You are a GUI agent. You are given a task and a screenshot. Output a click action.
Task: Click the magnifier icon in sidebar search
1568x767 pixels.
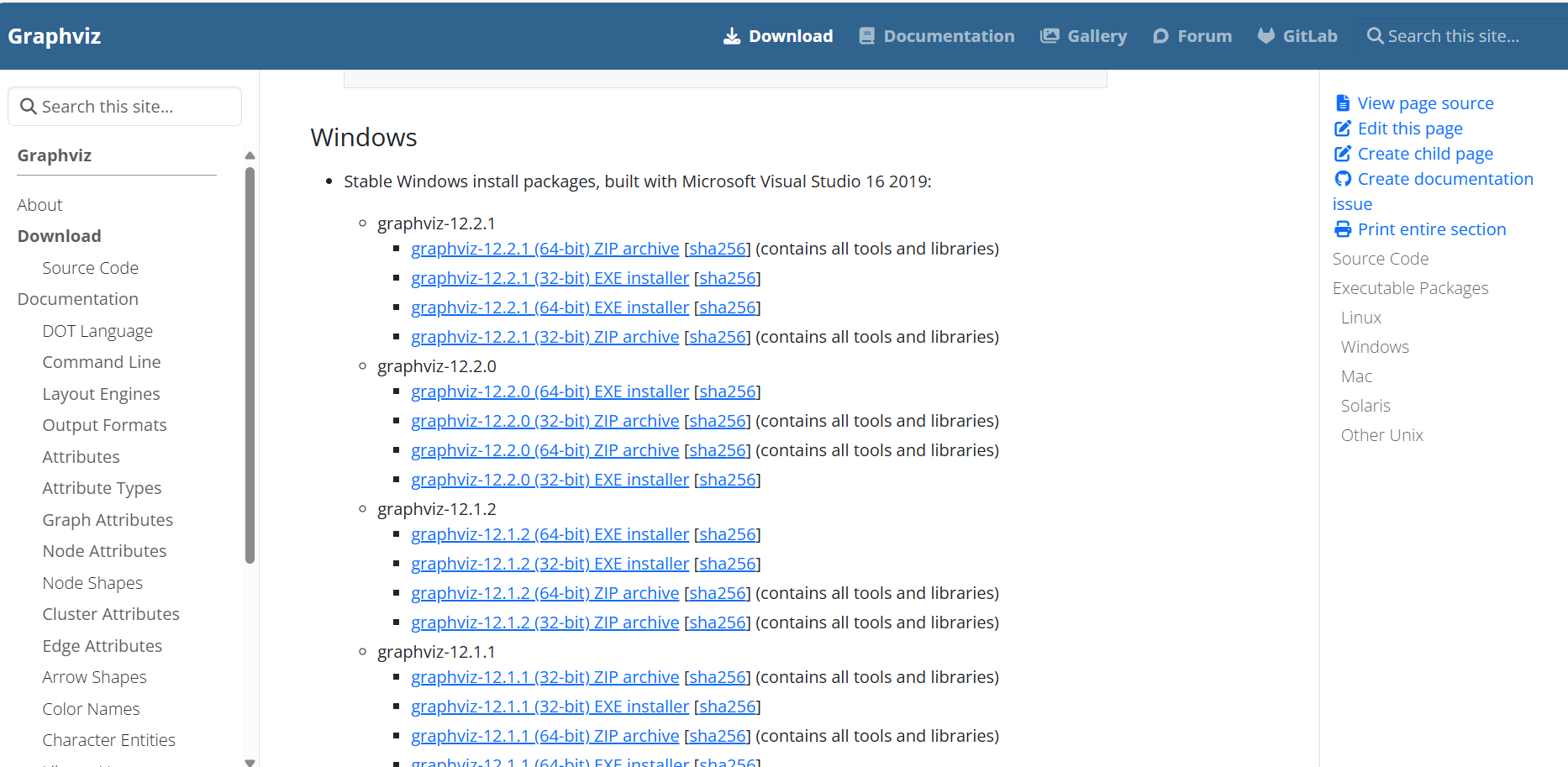coord(29,107)
